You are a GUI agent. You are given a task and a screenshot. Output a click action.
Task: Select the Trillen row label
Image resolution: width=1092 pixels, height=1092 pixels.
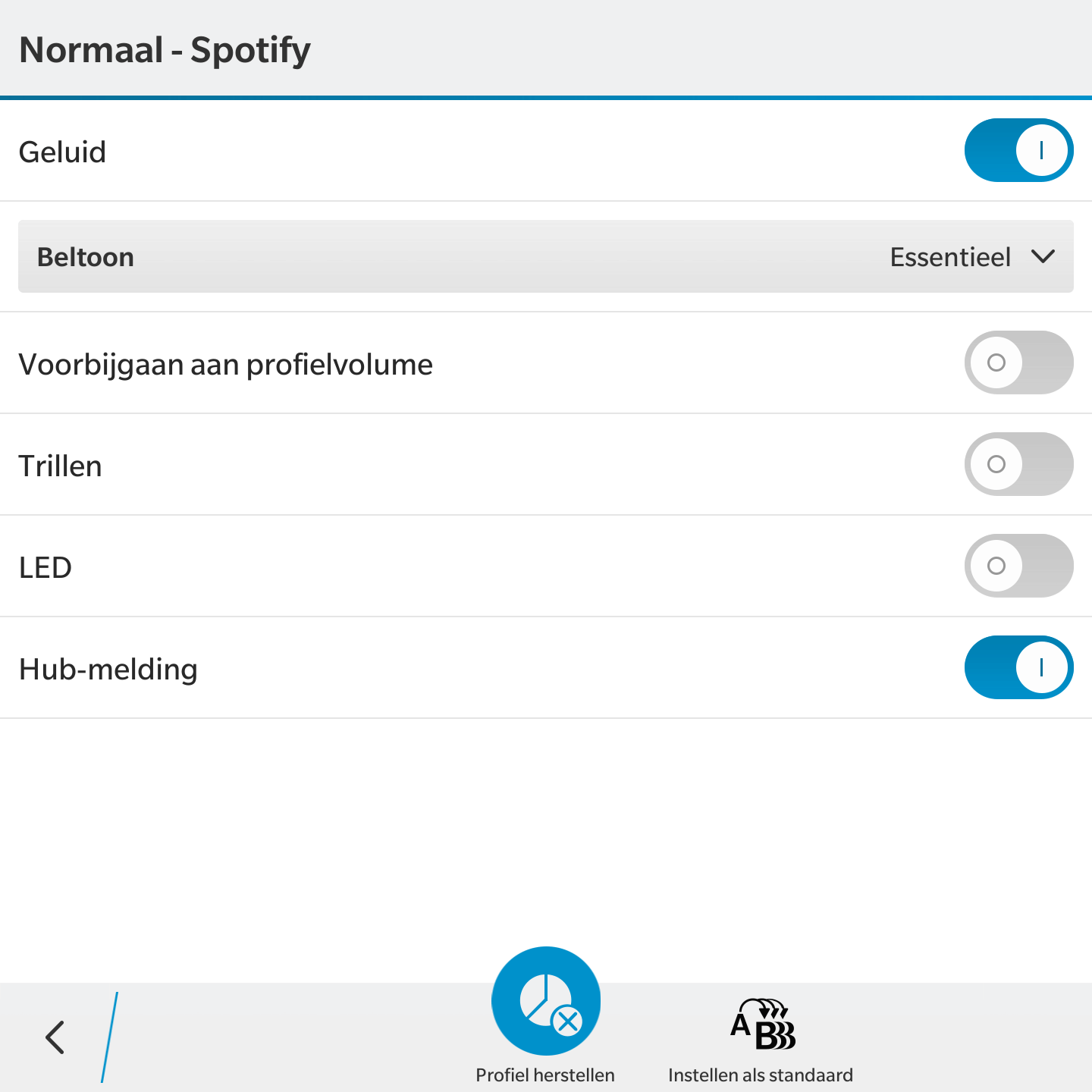(x=60, y=466)
